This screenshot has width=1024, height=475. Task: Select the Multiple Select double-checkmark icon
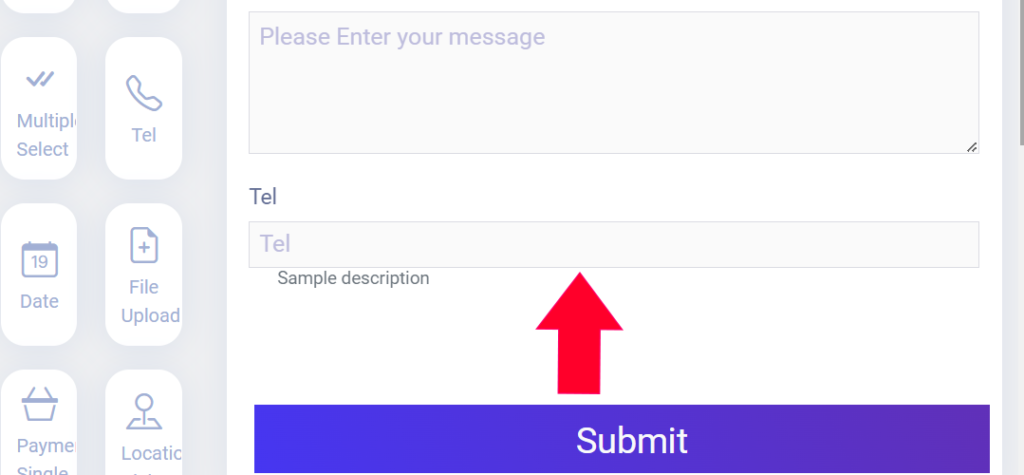click(x=40, y=79)
